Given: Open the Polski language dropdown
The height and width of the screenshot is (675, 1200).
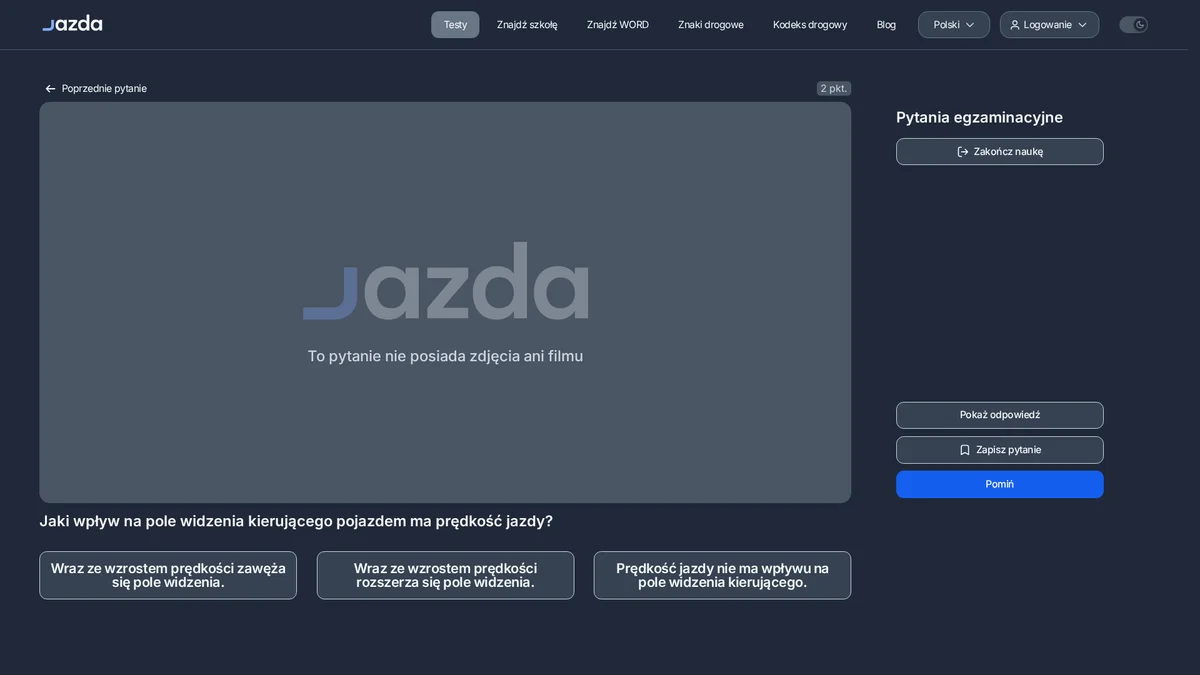Looking at the screenshot, I should 954,25.
